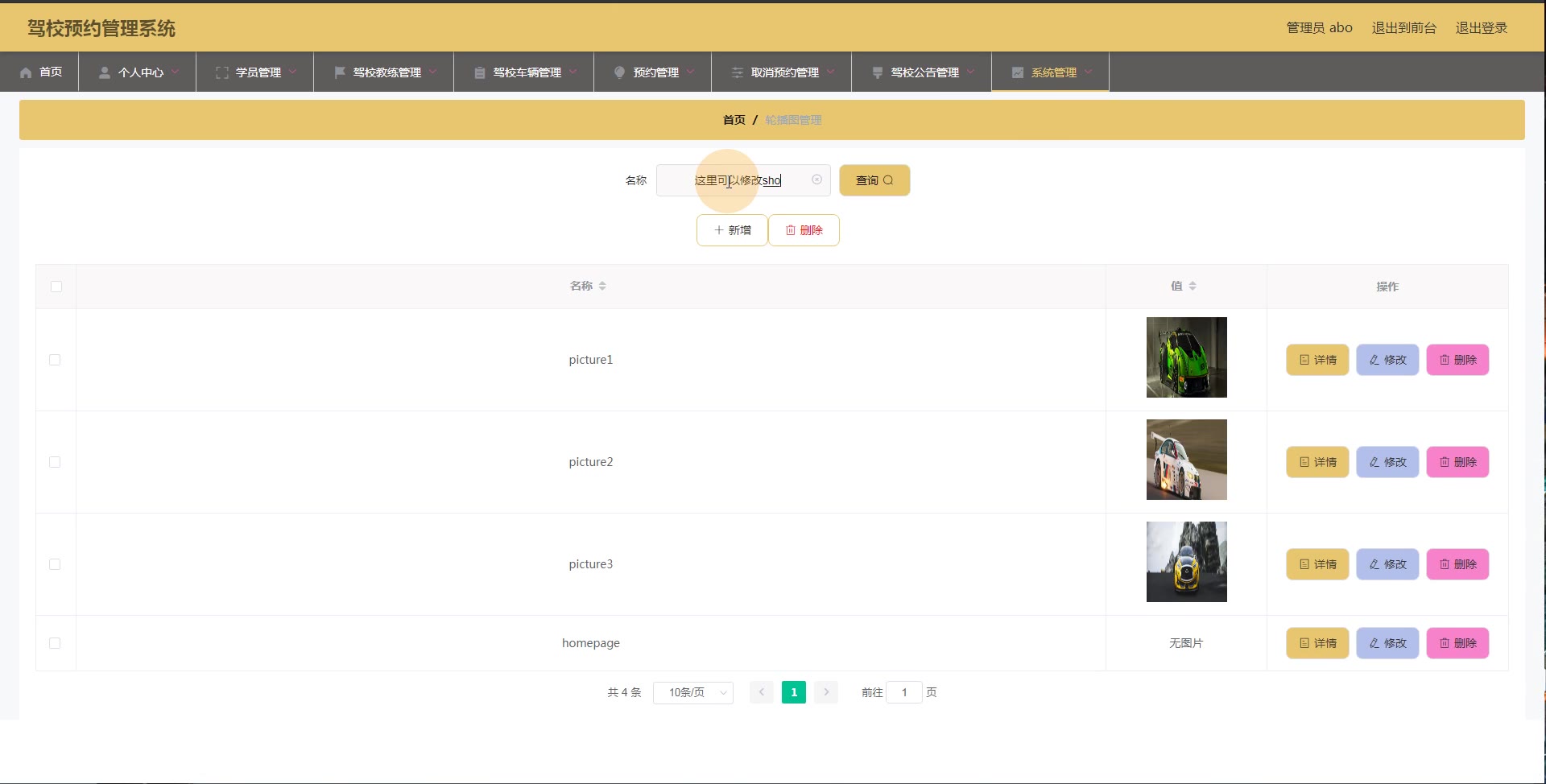This screenshot has height=784, width=1546.
Task: Click the magnifier icon in the 查询 button
Action: coord(888,180)
